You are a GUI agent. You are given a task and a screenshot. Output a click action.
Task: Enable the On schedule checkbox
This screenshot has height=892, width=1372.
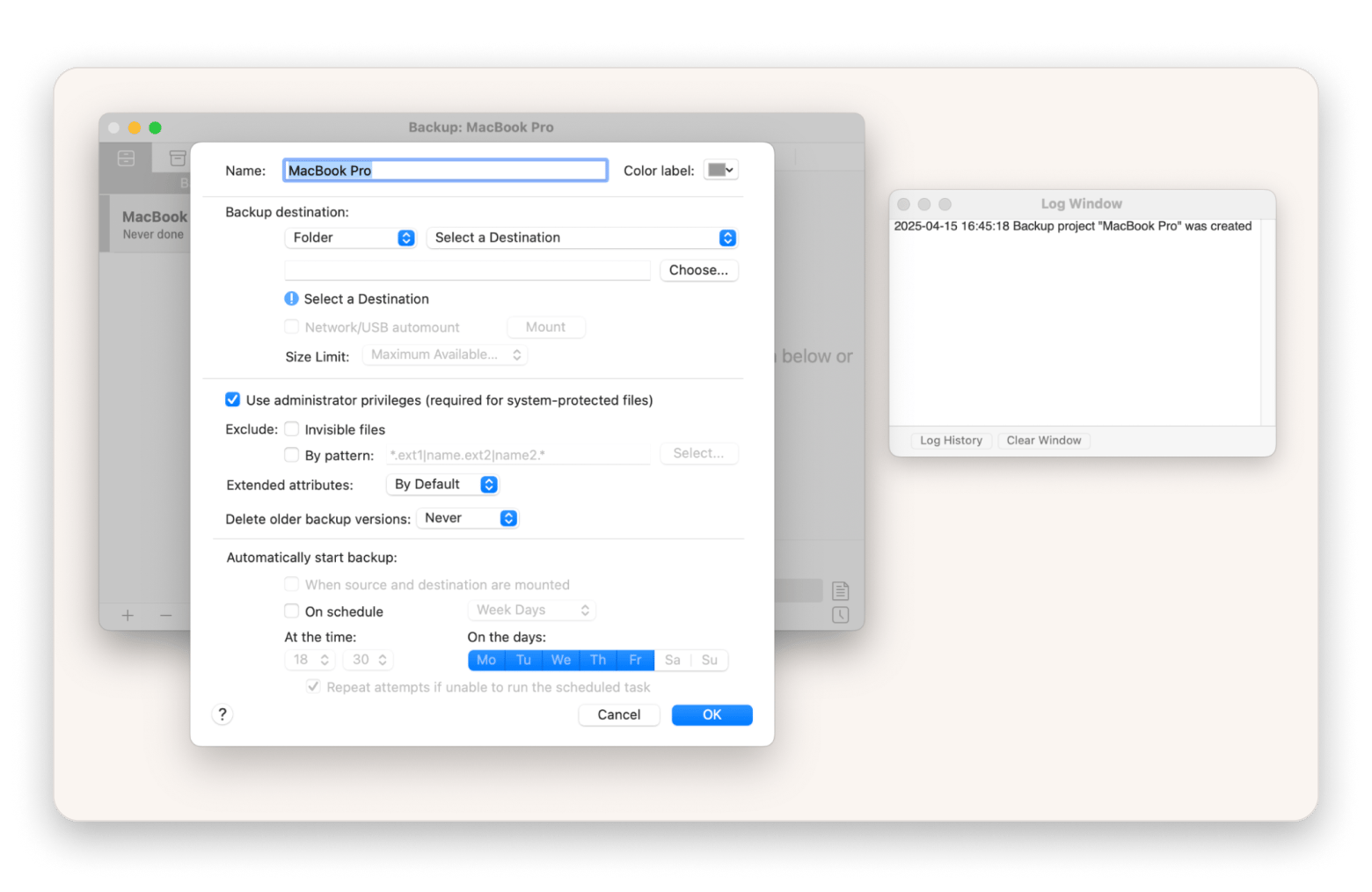pos(292,611)
